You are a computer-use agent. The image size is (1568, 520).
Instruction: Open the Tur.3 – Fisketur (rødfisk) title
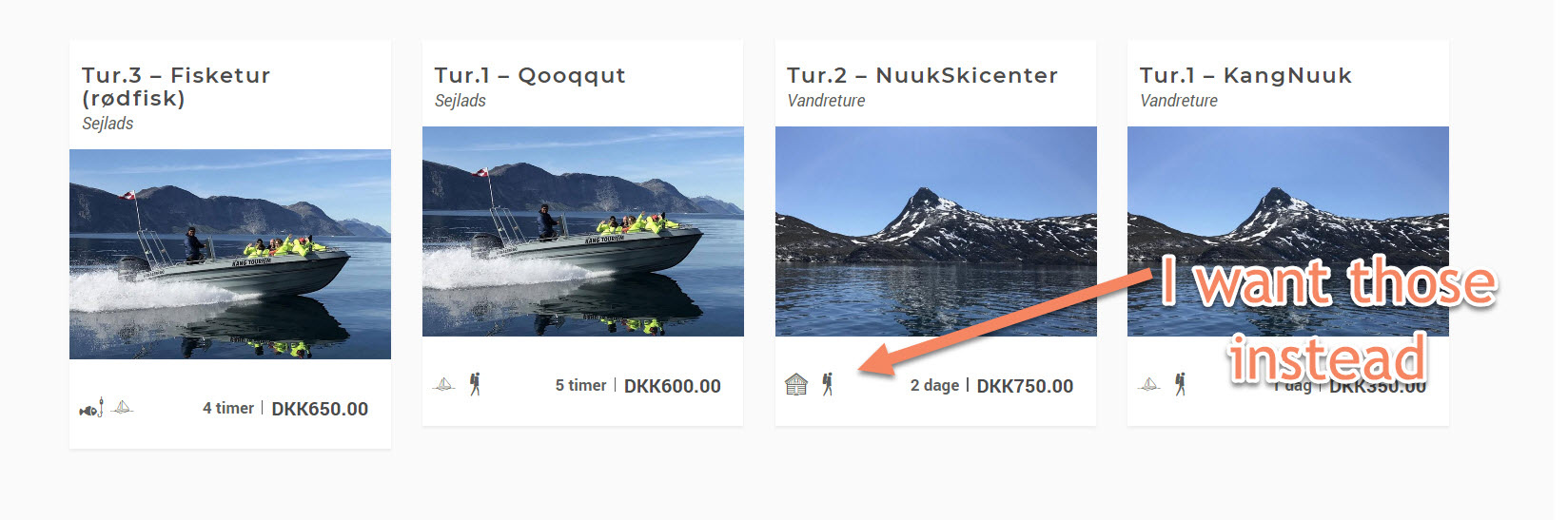point(176,87)
